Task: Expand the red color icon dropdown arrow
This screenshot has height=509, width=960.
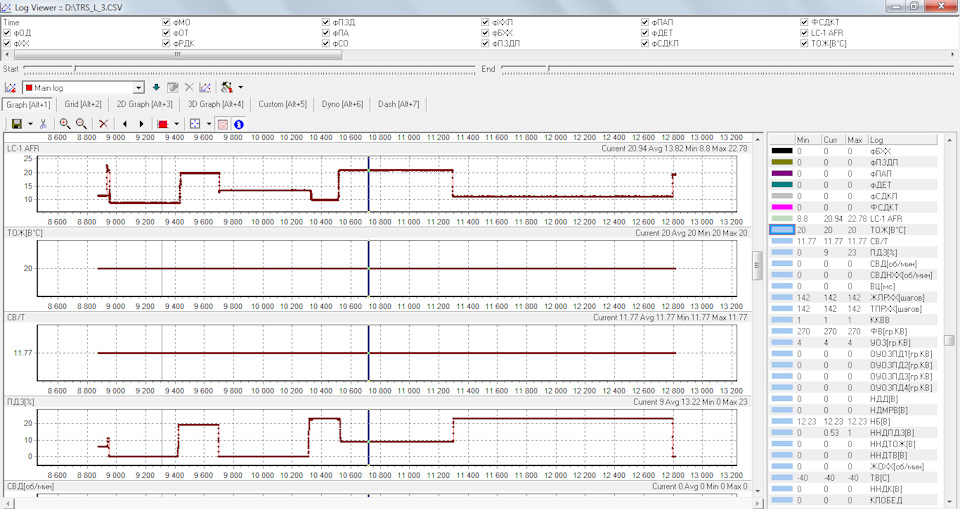Action: point(176,124)
